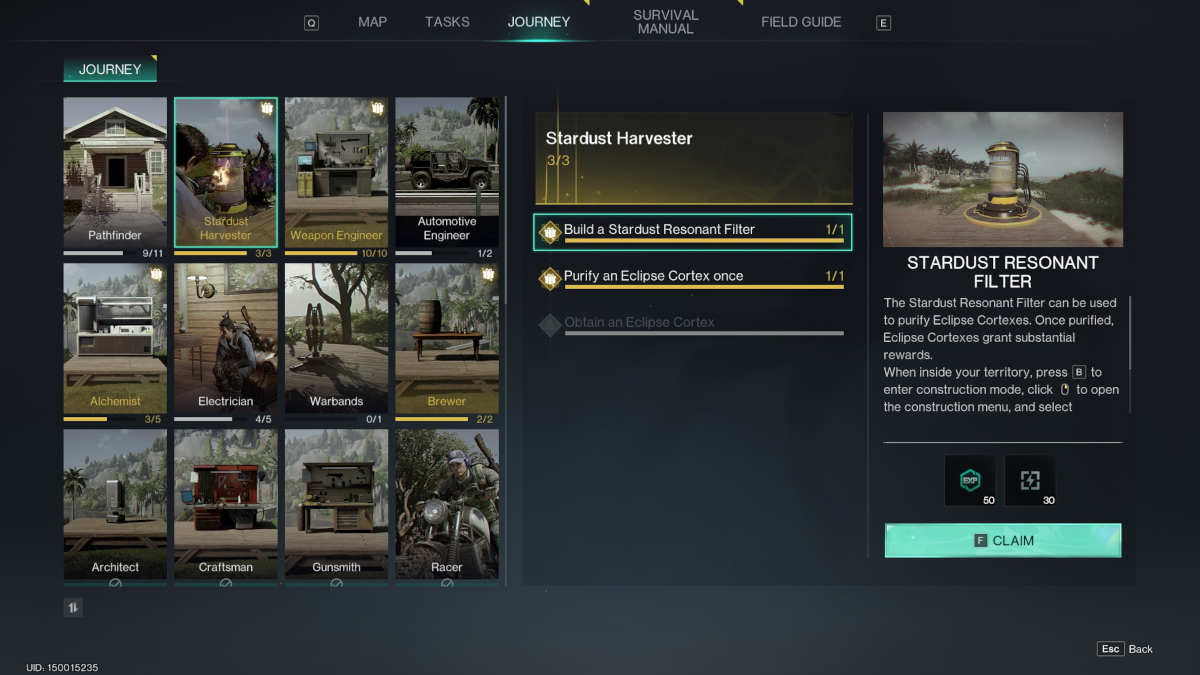Select the JOURNEY sub-tab above the cards

tap(110, 69)
